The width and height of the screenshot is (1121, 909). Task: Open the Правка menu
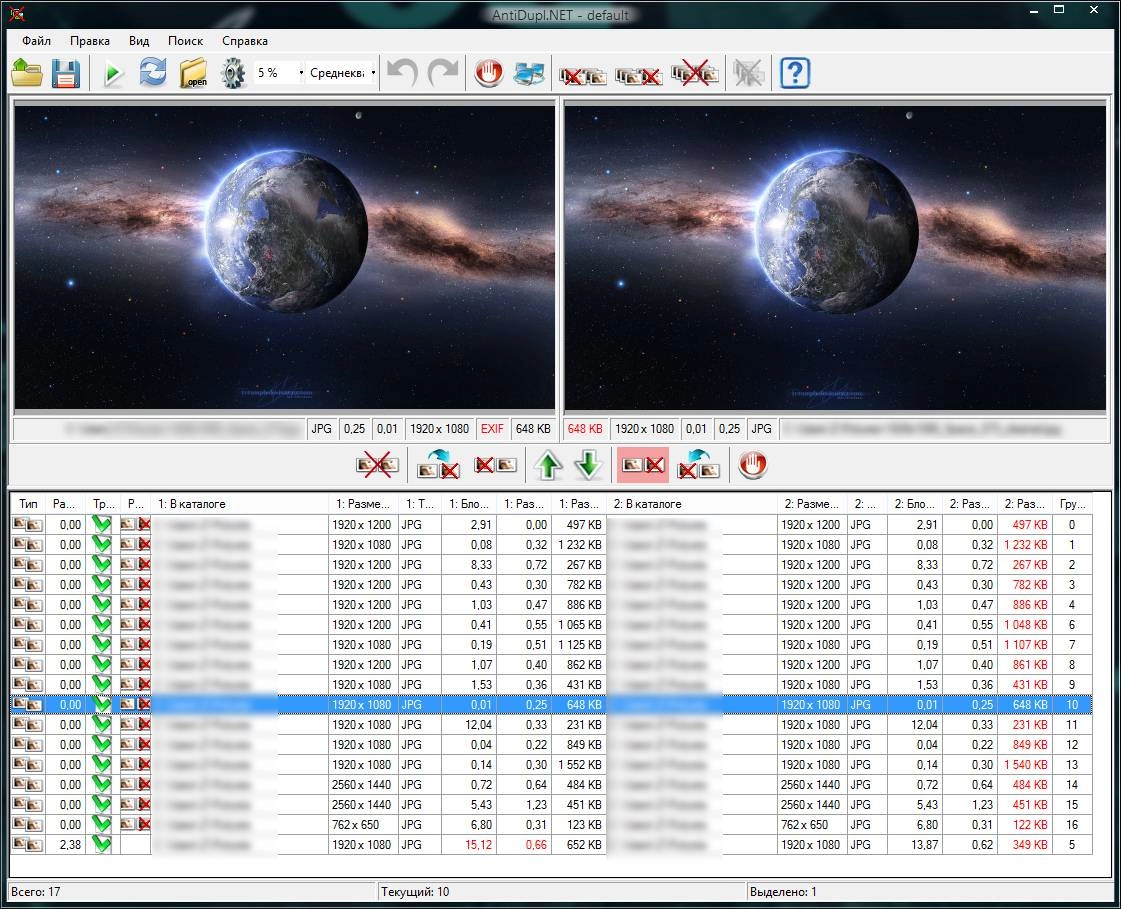click(89, 41)
